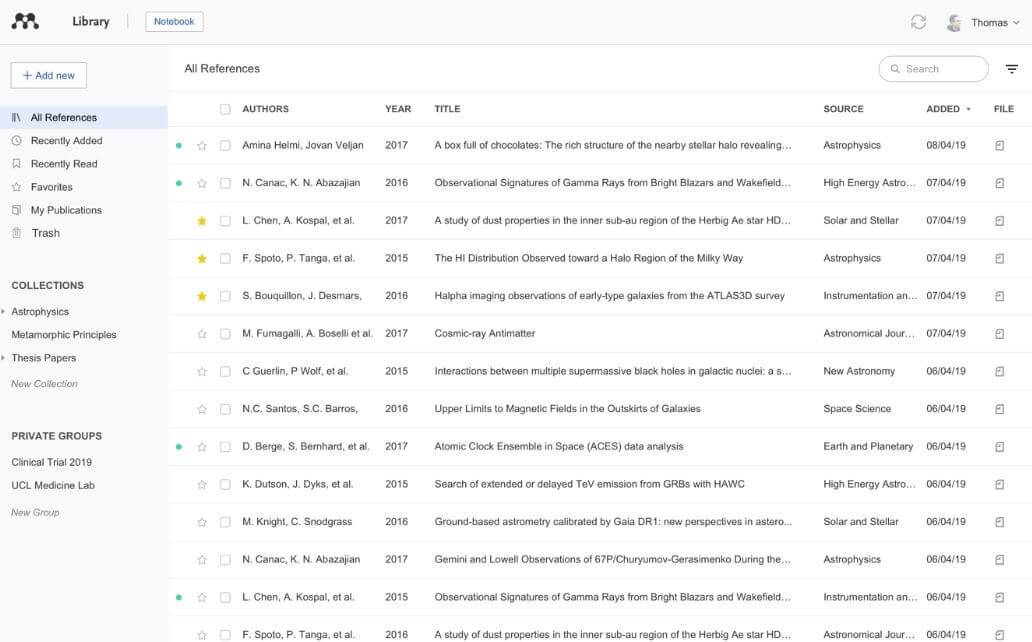This screenshot has height=642, width=1032.
Task: Click into the Search field
Action: [940, 69]
